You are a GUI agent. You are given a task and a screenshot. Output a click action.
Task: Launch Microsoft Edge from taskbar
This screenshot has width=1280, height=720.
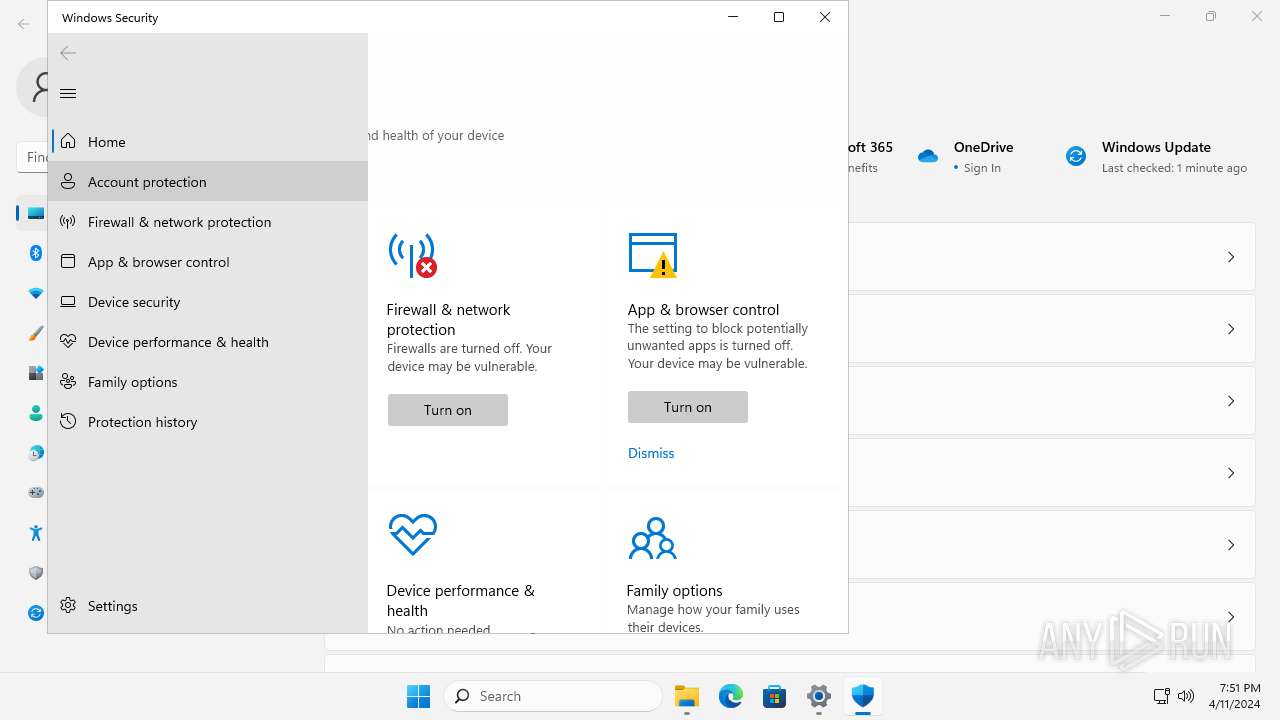pos(730,696)
